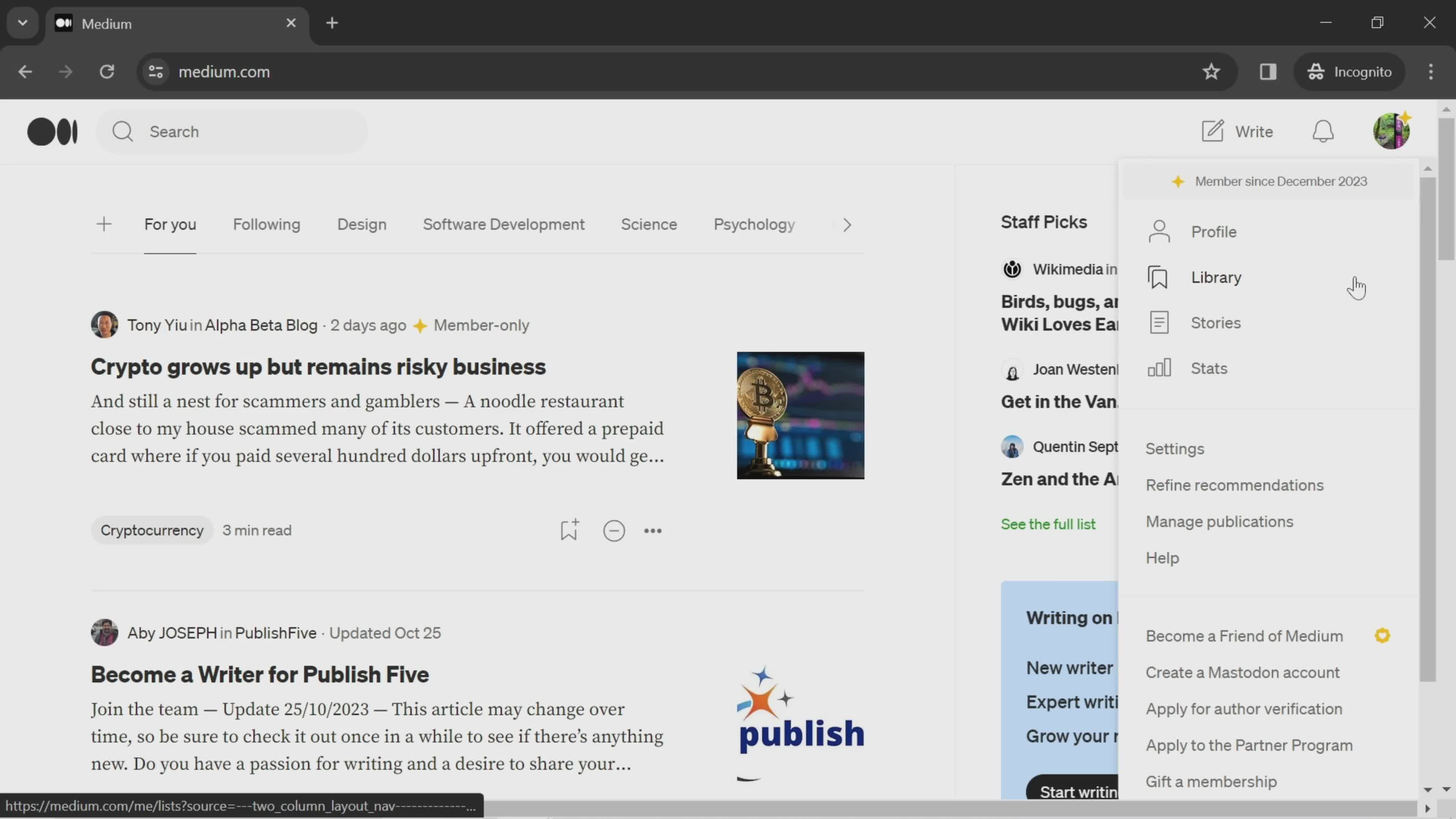Add a topic with the plus icon
Screen dimensions: 1456x819
pyautogui.click(x=104, y=224)
